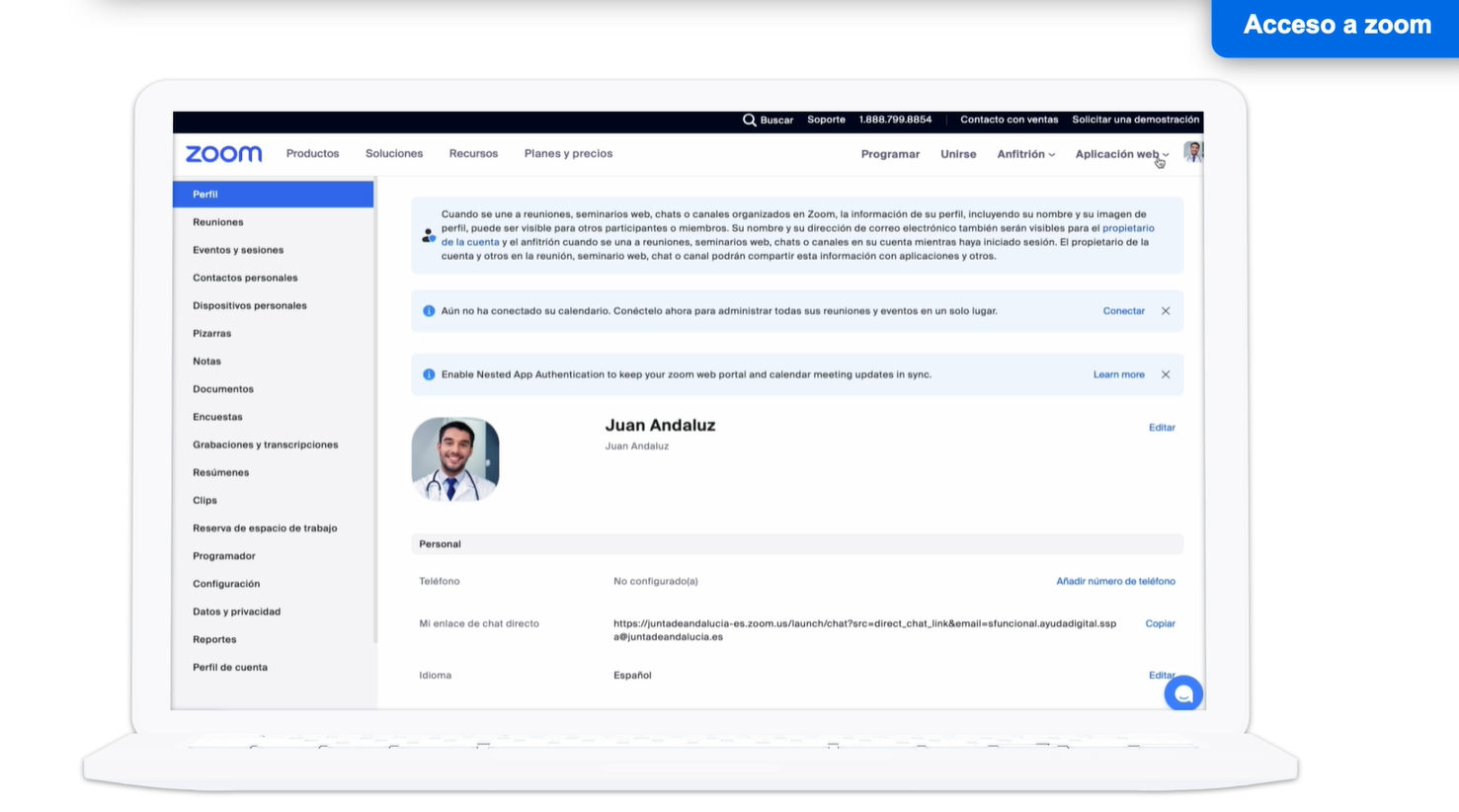Close the Nested App Authentication notice
This screenshot has height=812, width=1459.
[x=1166, y=374]
